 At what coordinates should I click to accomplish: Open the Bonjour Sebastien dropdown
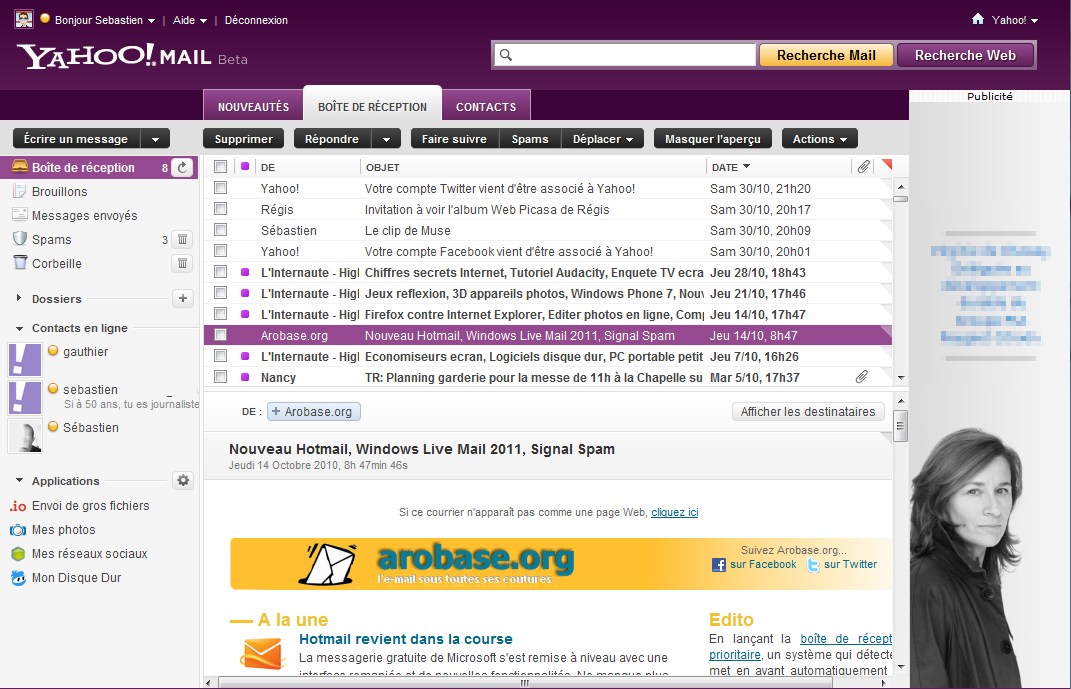(x=151, y=21)
